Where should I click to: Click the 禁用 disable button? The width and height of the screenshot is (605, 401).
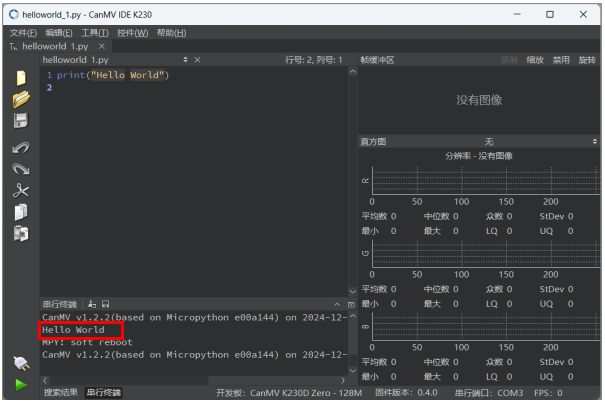pos(561,60)
